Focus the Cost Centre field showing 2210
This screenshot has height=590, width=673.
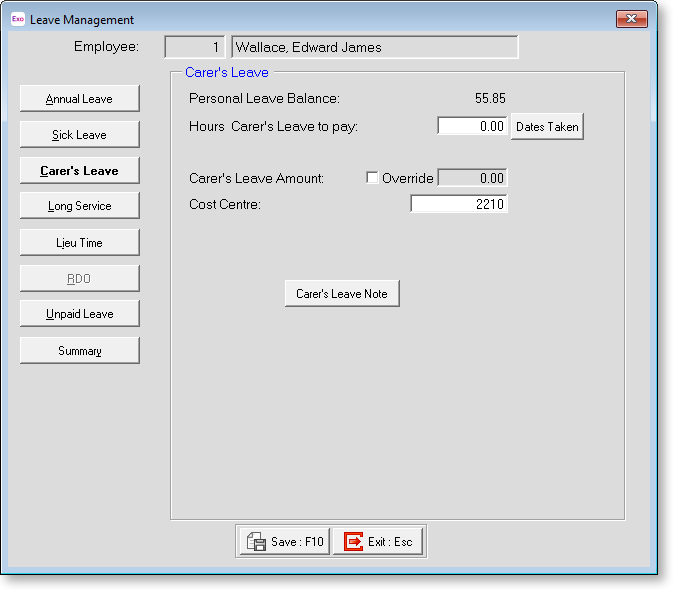[459, 204]
